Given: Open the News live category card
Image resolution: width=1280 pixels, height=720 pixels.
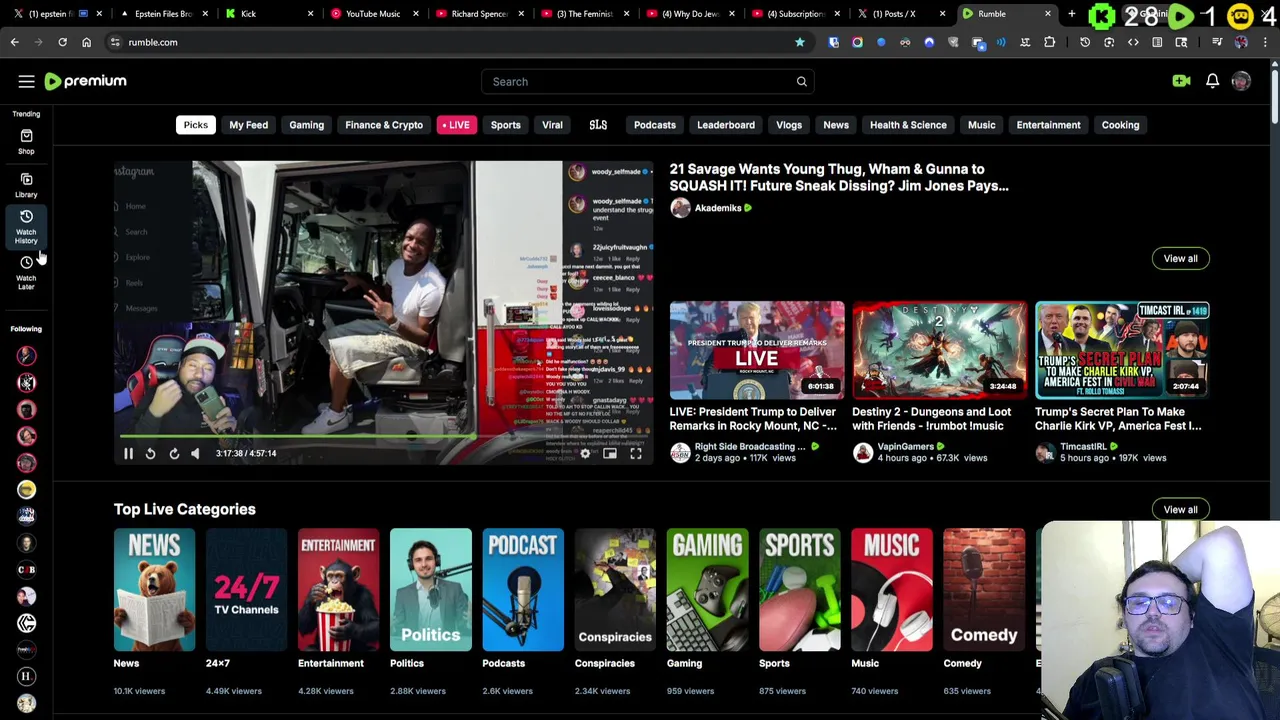Looking at the screenshot, I should click(154, 590).
